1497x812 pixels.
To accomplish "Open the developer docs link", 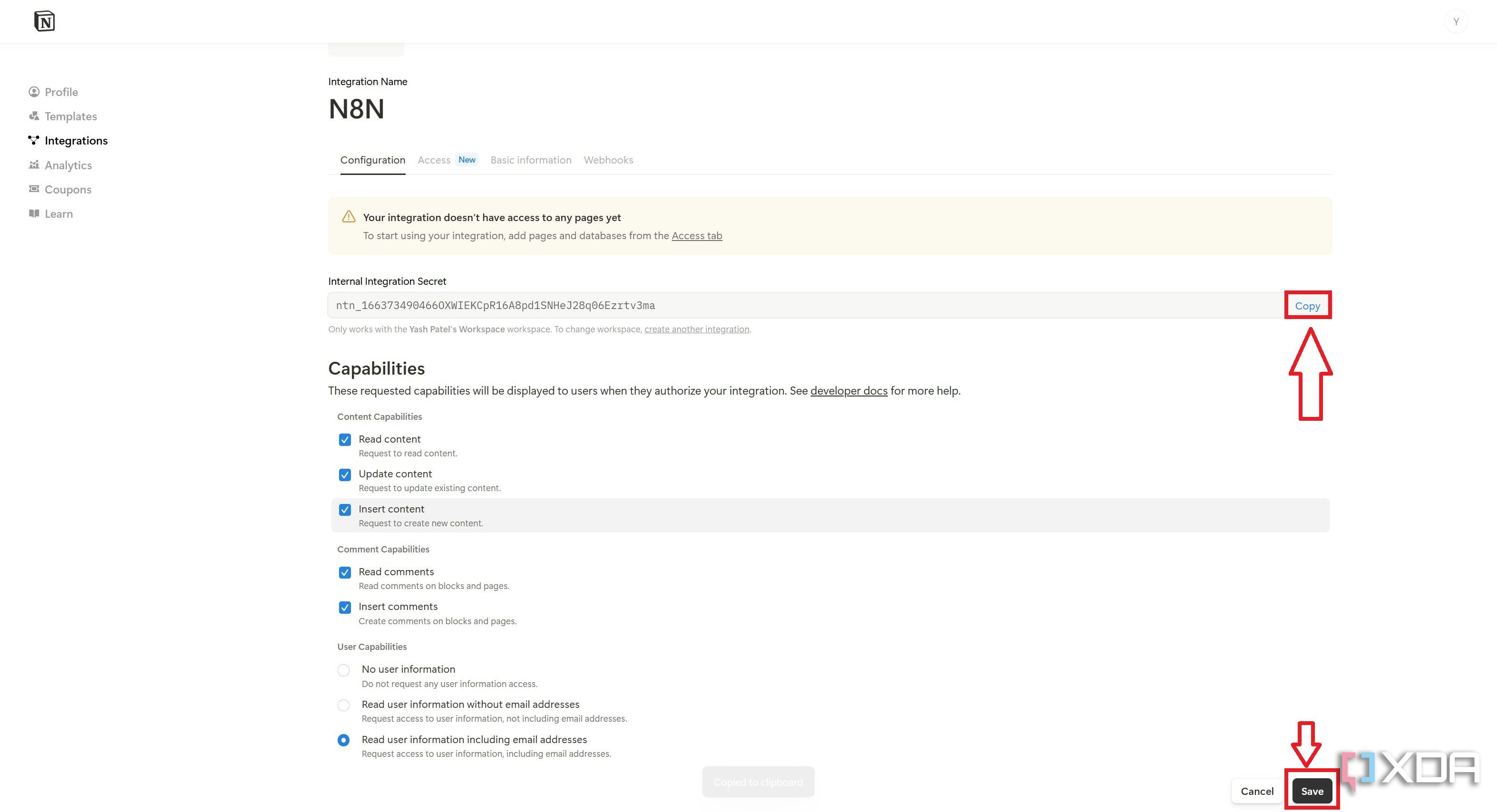I will pos(848,391).
